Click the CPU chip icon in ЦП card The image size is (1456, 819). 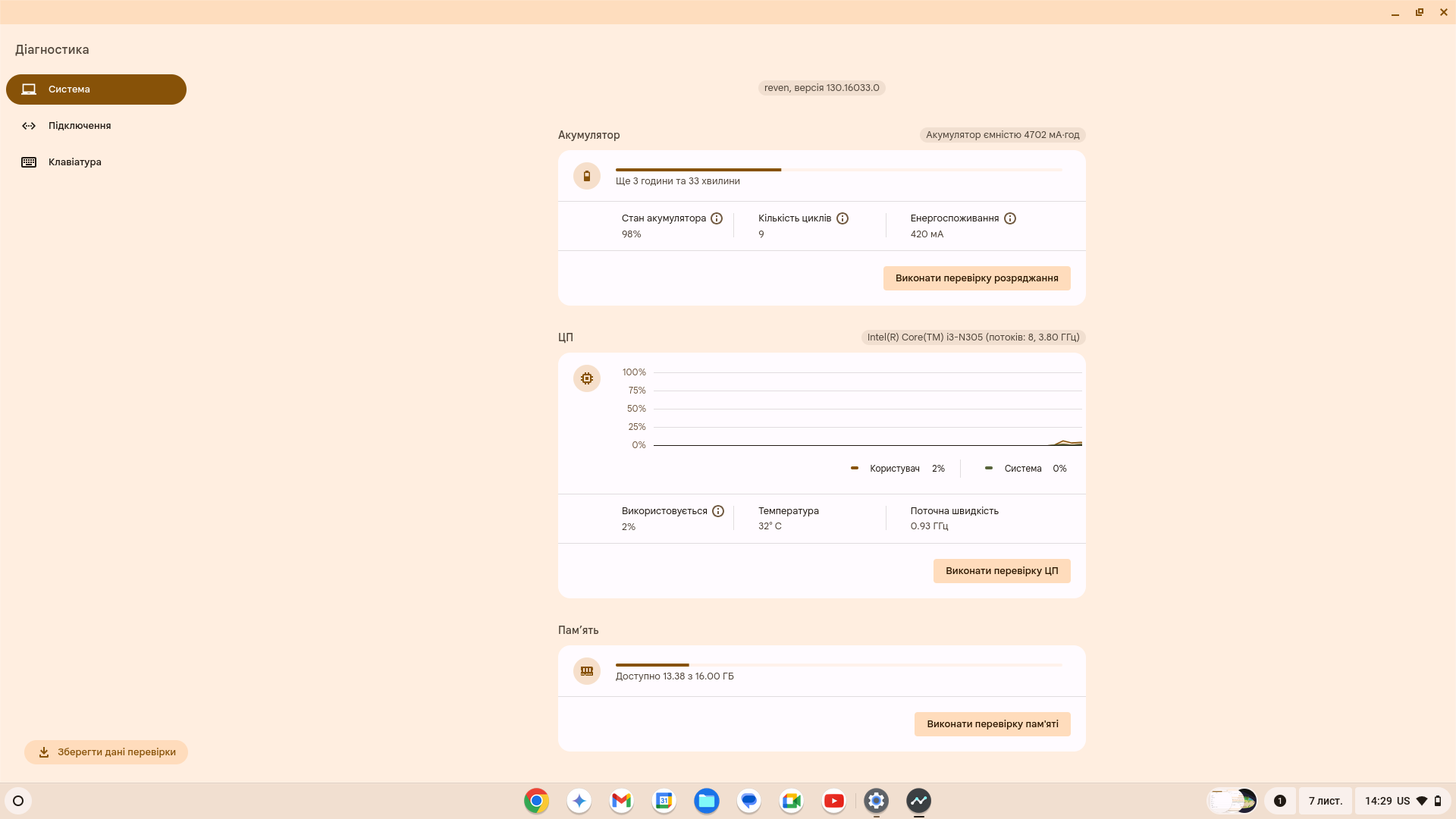[x=586, y=378]
